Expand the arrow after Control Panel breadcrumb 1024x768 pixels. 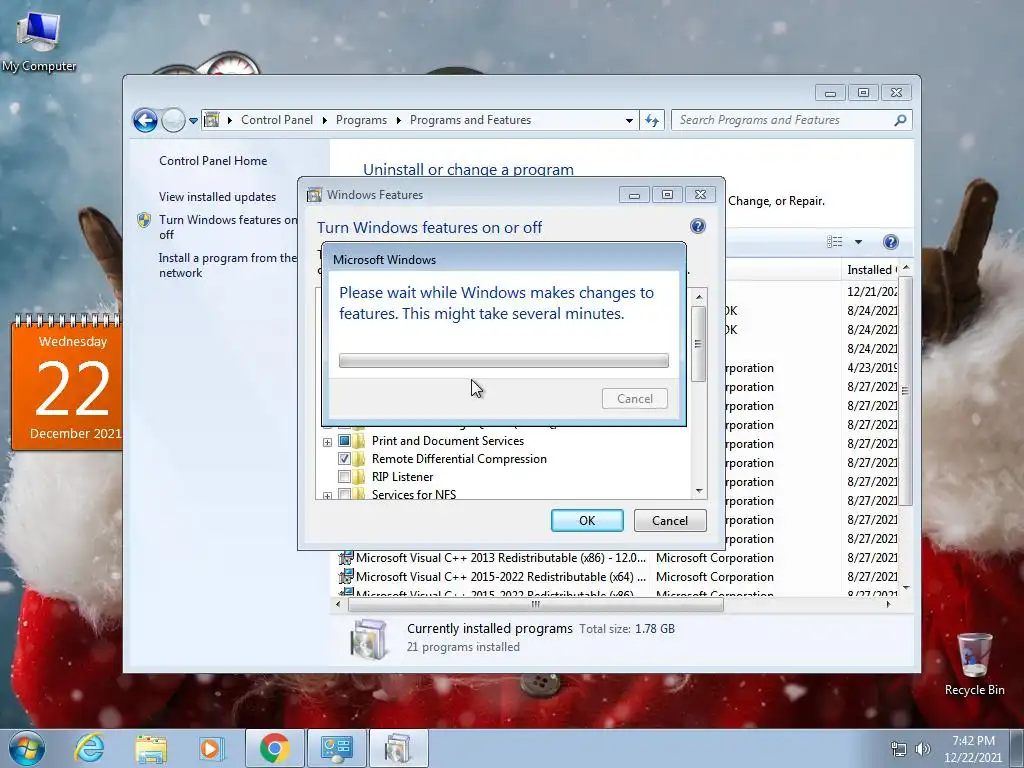tap(325, 121)
